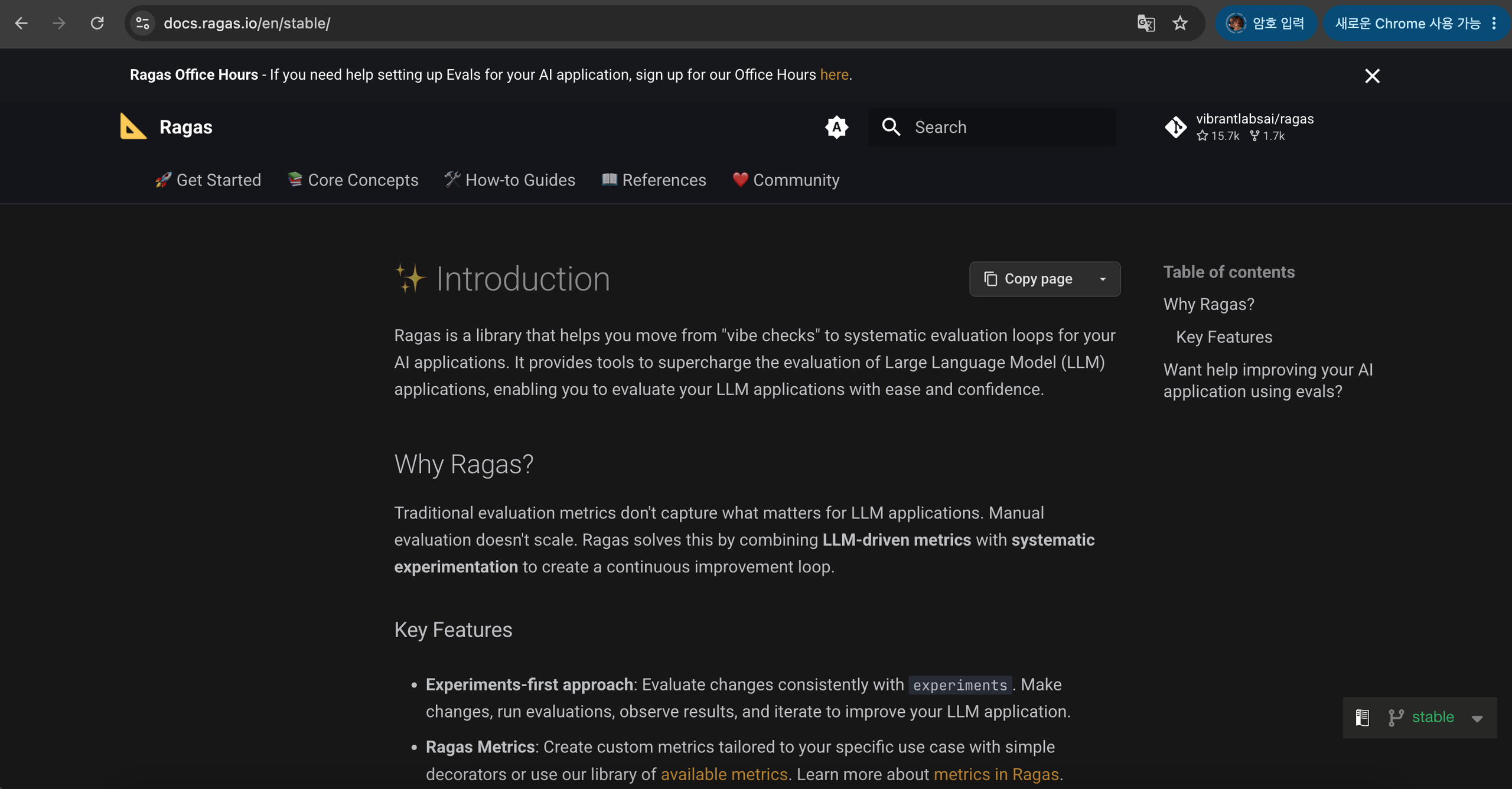Jump to Why Ragas? in contents
Screen dimensions: 1512x789
[1209, 304]
